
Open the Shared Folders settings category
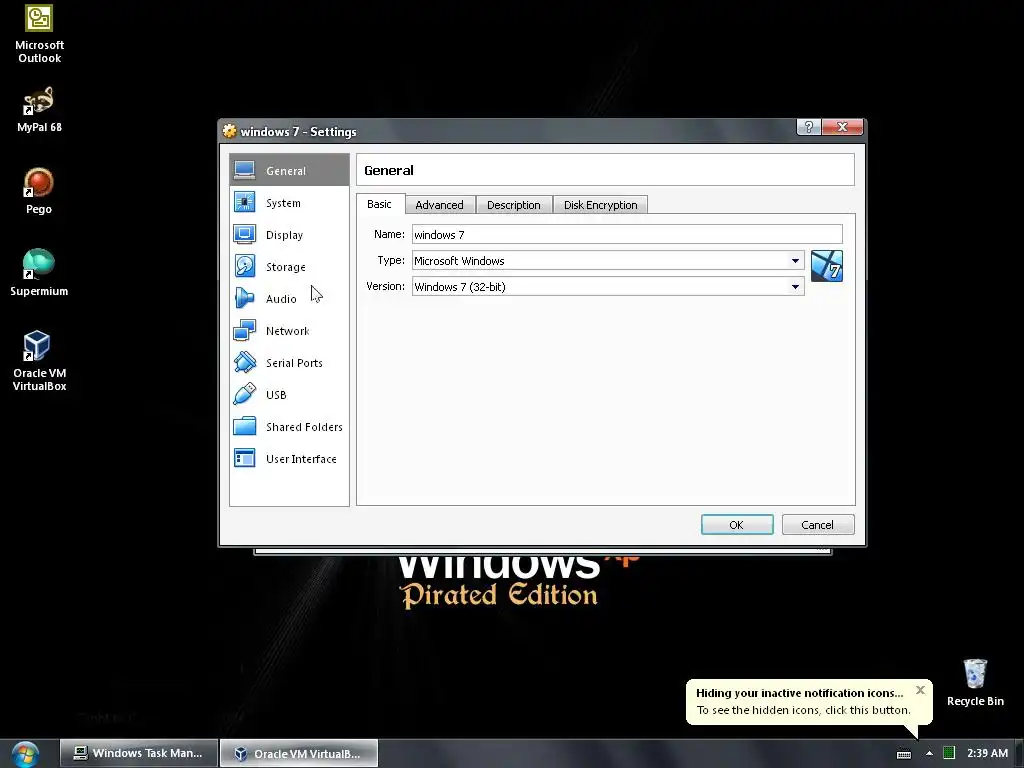point(289,426)
